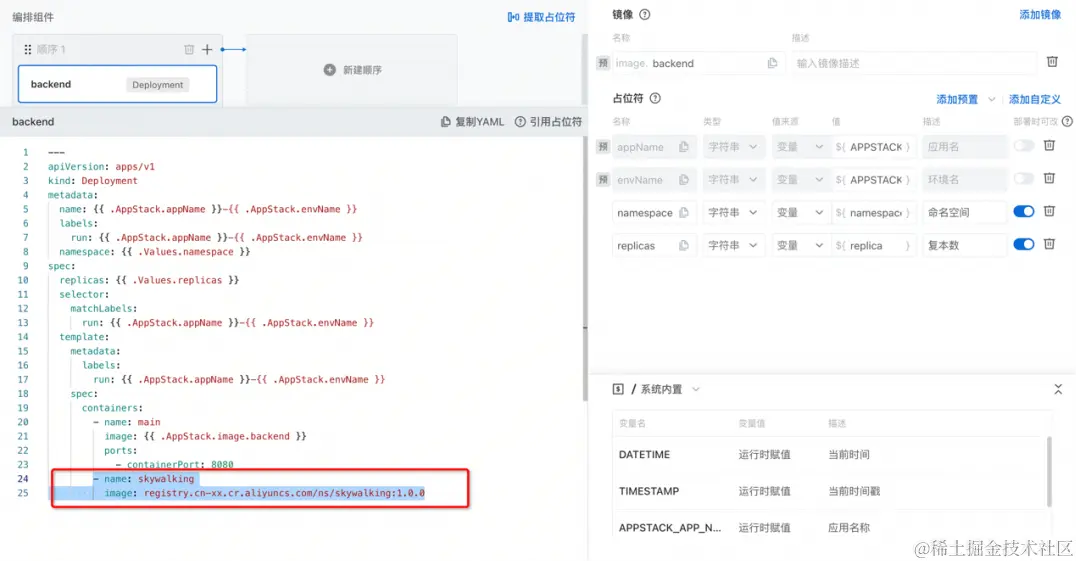The height and width of the screenshot is (565, 1080).
Task: Disable the namespace 部署时可改 switch
Action: [x=1024, y=212]
